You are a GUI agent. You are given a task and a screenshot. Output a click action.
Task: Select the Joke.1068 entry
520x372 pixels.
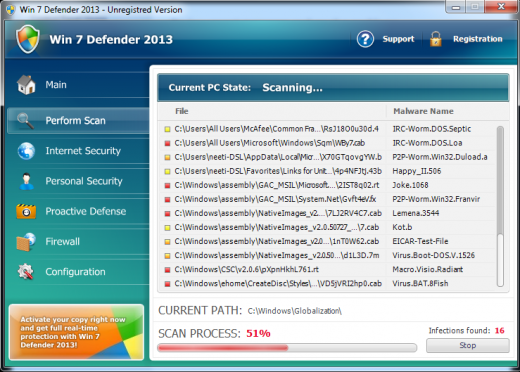[x=328, y=185]
